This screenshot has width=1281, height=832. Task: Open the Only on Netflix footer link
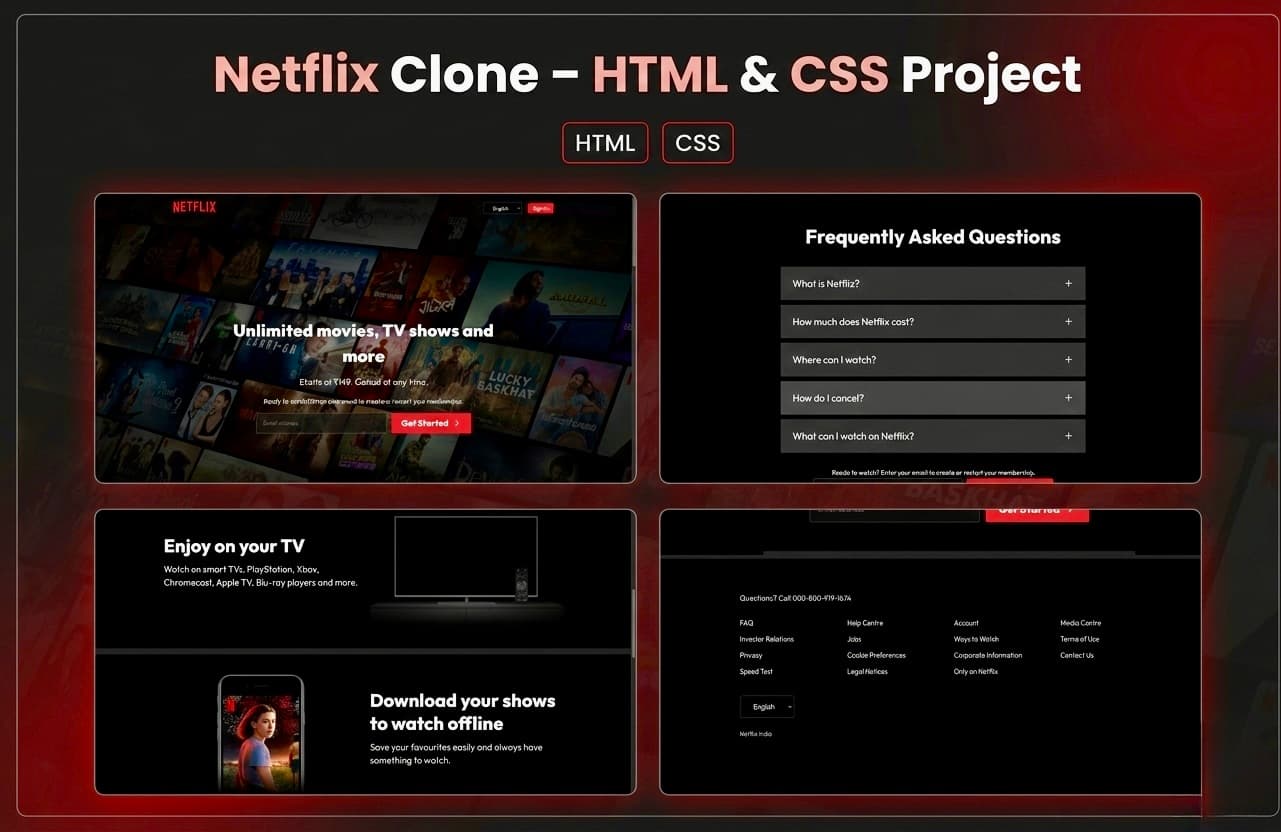[976, 672]
